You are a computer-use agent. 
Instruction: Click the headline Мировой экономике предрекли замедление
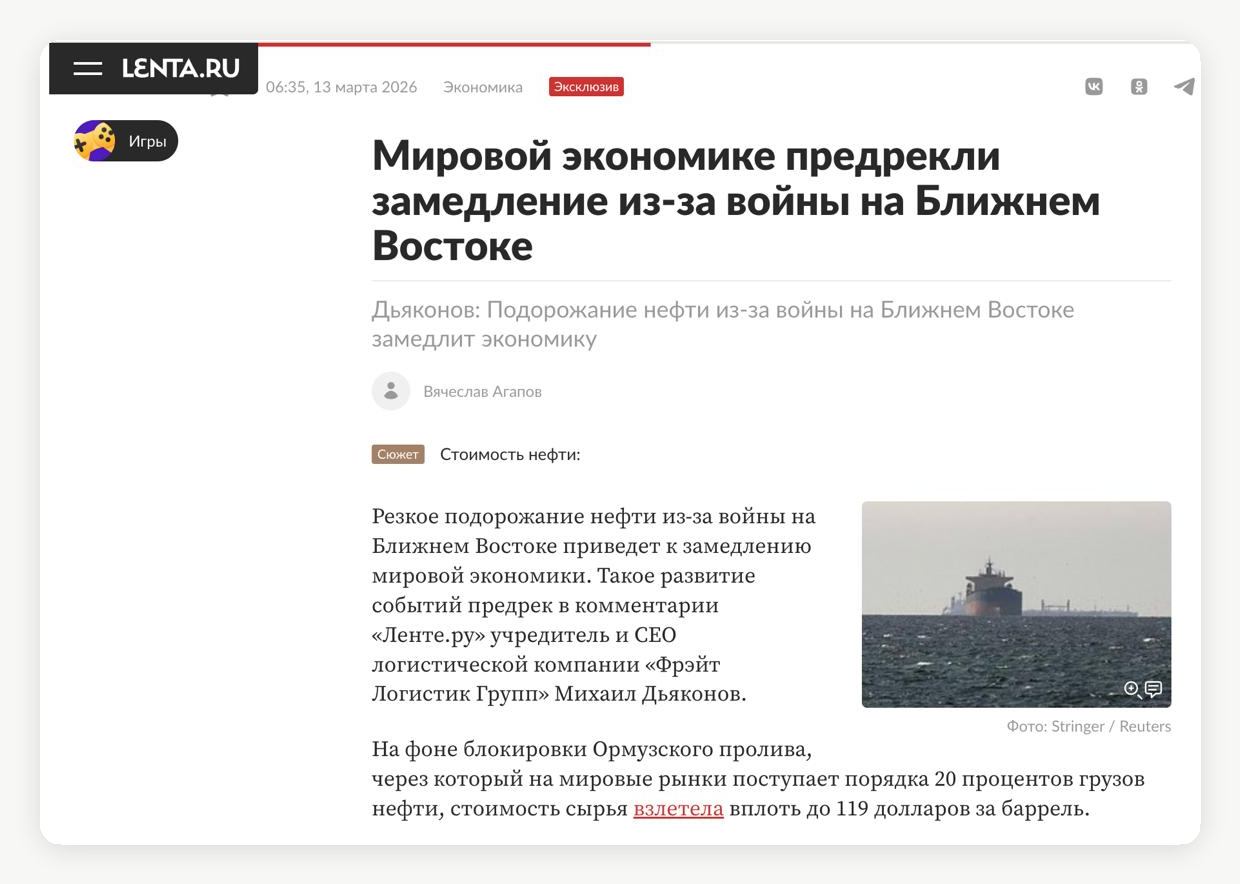(x=736, y=200)
